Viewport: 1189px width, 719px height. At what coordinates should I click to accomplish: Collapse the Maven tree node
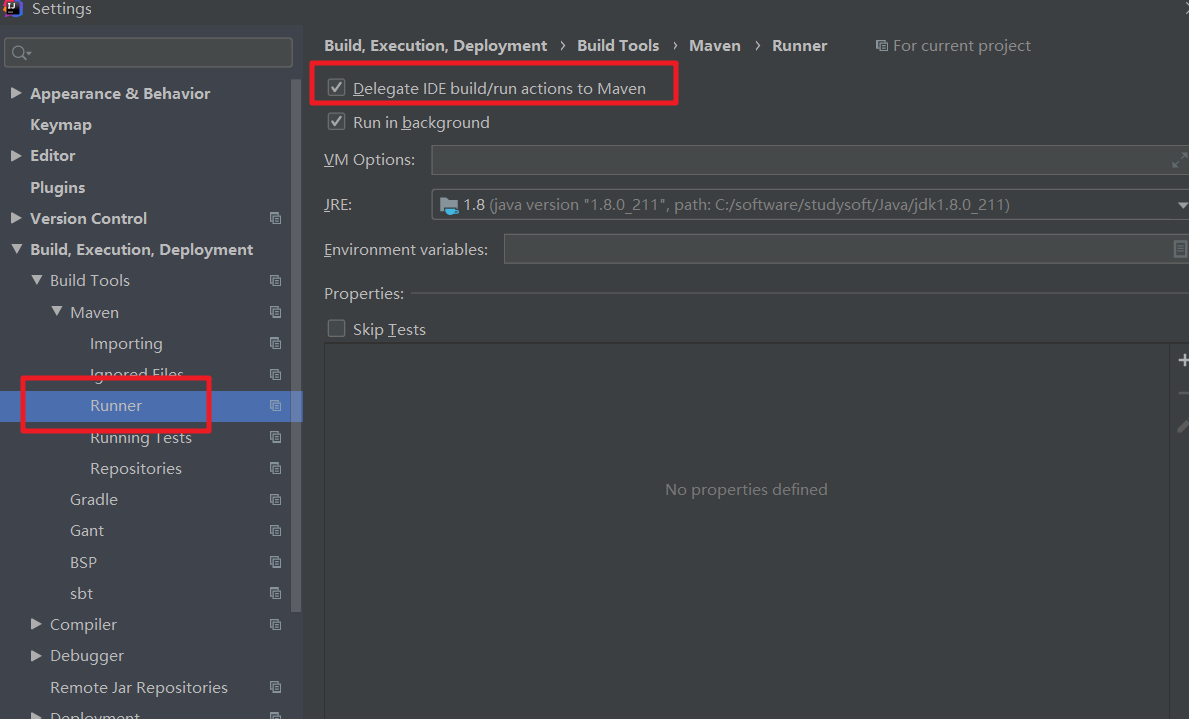tap(57, 311)
